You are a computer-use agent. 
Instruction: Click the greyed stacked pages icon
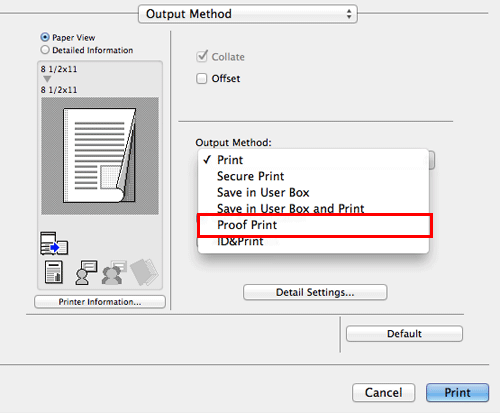click(x=144, y=272)
